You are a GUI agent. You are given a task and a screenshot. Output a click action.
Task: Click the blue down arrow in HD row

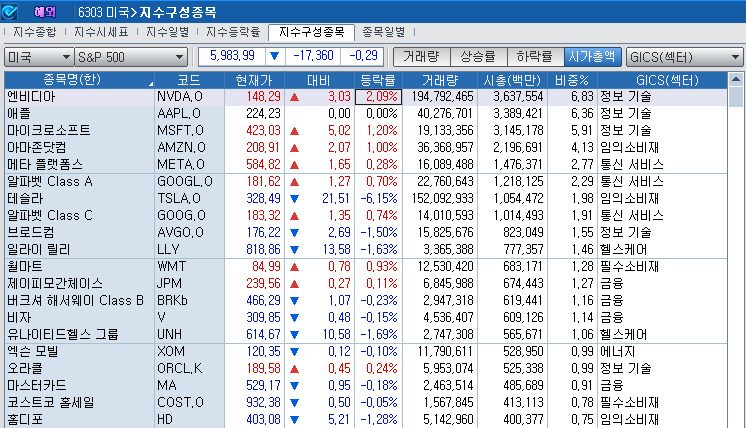click(294, 420)
